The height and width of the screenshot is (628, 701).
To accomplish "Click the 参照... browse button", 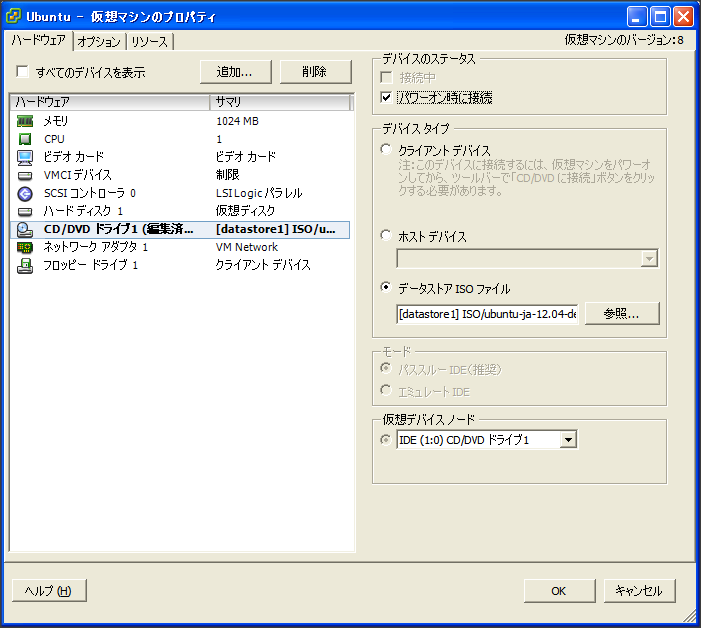I will 622,313.
